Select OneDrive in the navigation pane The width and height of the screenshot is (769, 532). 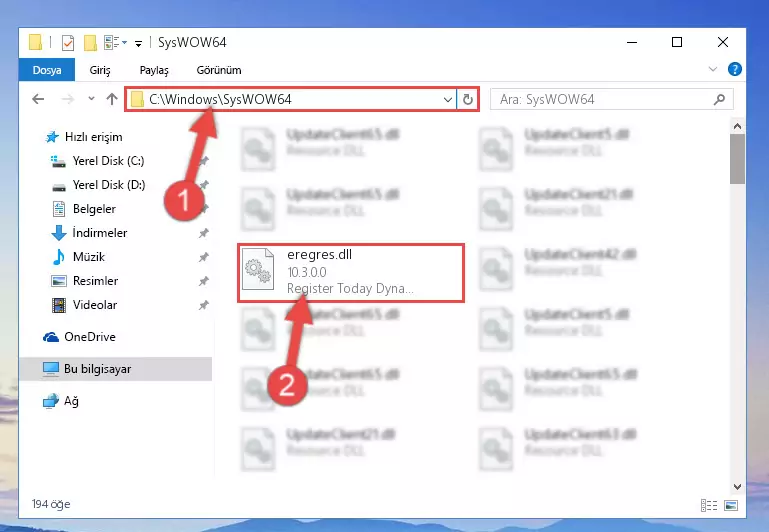[90, 337]
